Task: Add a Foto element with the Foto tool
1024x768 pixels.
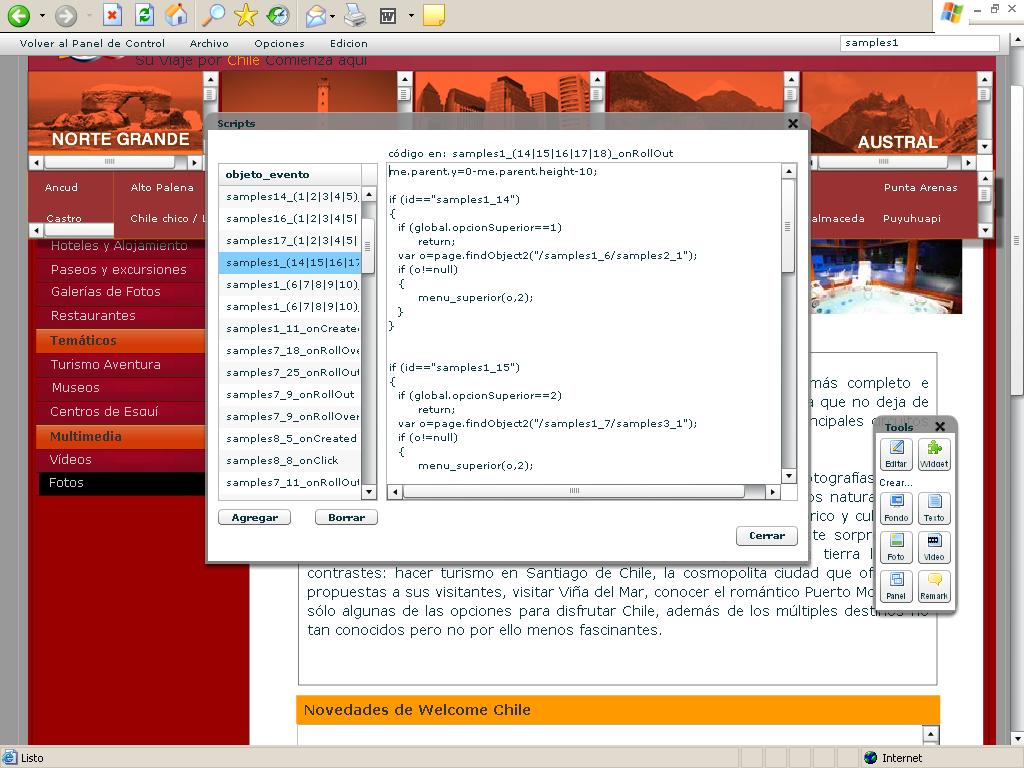Action: point(896,546)
